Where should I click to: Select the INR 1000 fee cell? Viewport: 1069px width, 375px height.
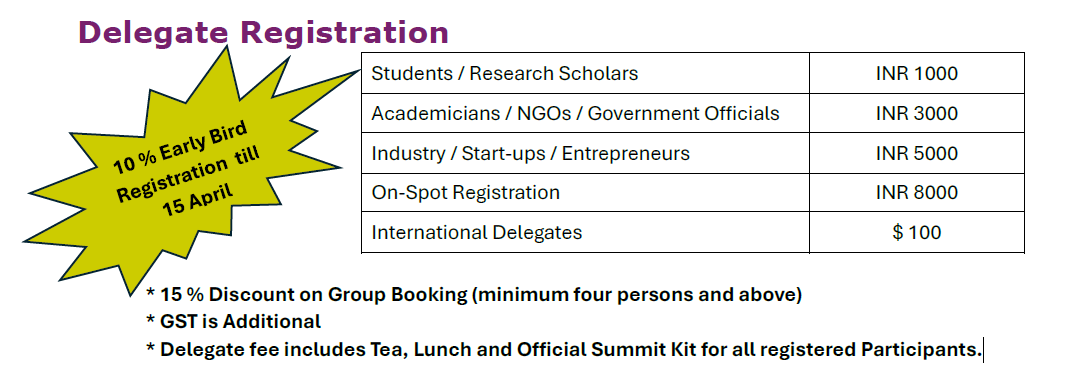[x=916, y=73]
